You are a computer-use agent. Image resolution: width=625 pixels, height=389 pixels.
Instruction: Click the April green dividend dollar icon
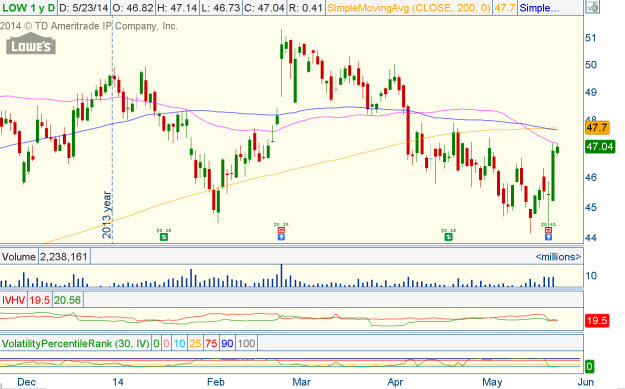(448, 237)
